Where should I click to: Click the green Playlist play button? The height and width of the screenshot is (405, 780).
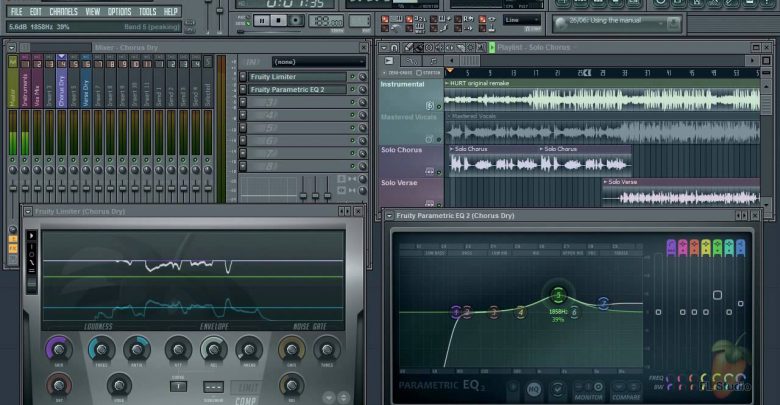pos(492,48)
